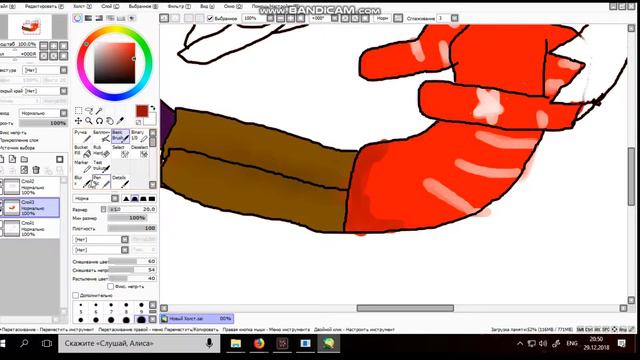Open File Explorer from the taskbar
The width and height of the screenshot is (640, 360).
[x=236, y=344]
